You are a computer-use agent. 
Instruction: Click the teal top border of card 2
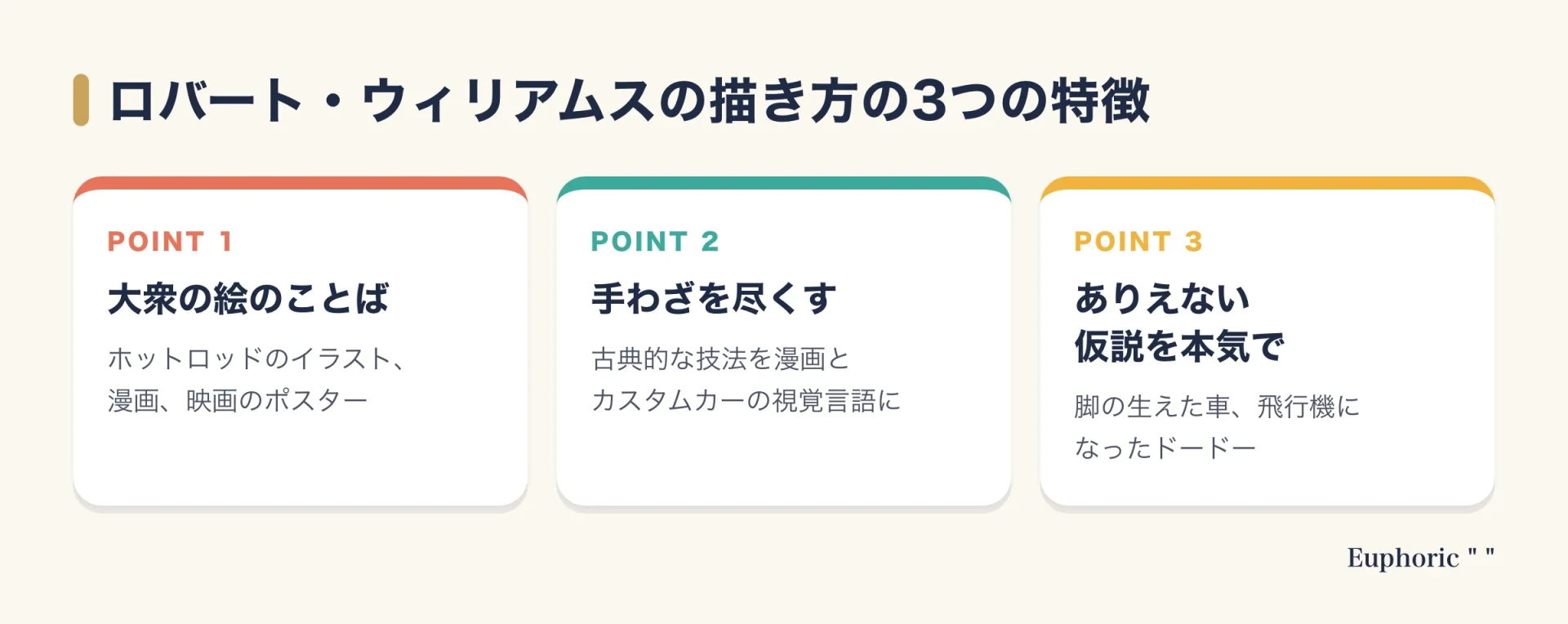click(x=784, y=183)
